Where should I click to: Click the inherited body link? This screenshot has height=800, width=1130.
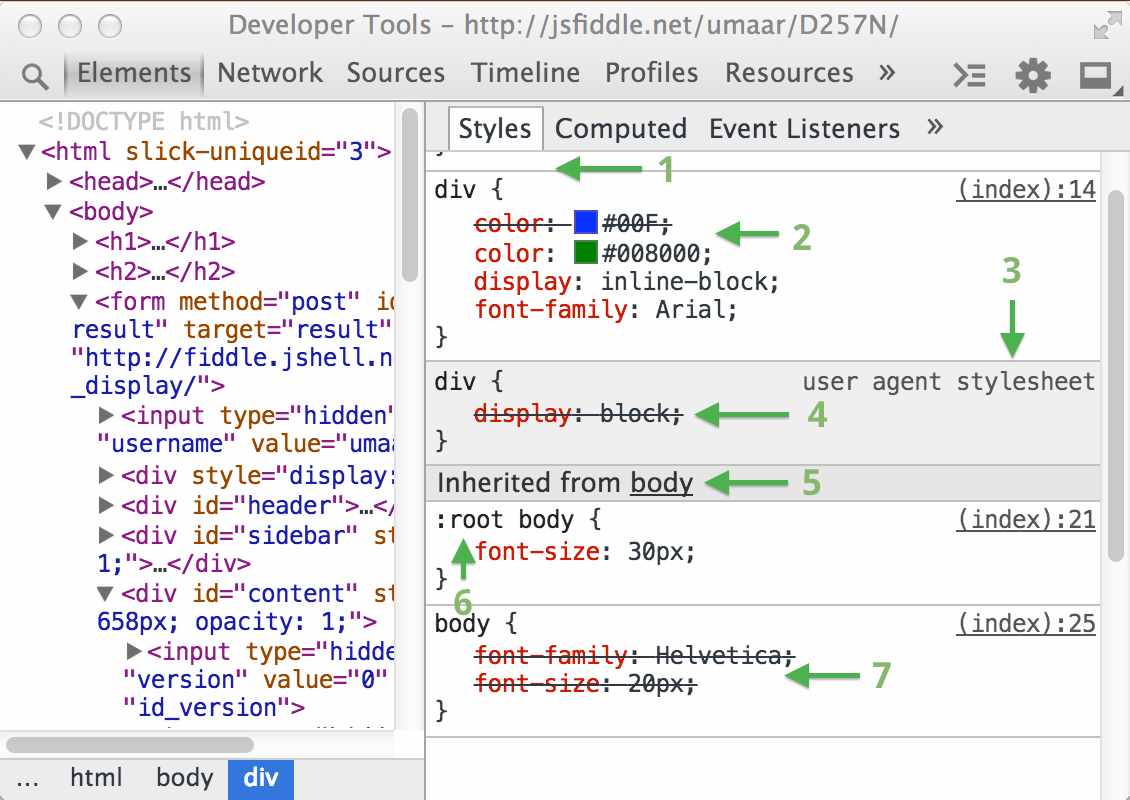pos(661,483)
